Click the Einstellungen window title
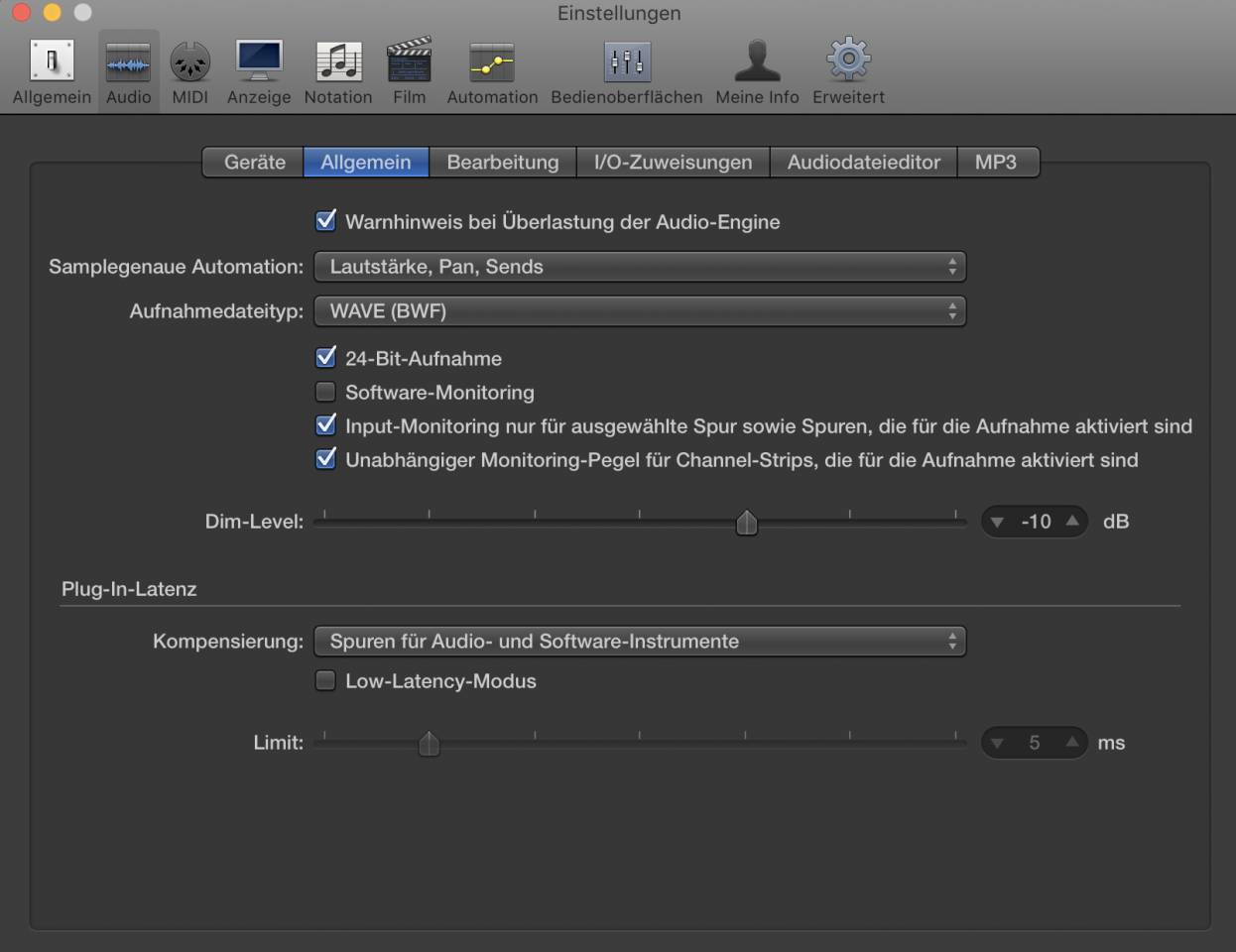 (x=619, y=13)
